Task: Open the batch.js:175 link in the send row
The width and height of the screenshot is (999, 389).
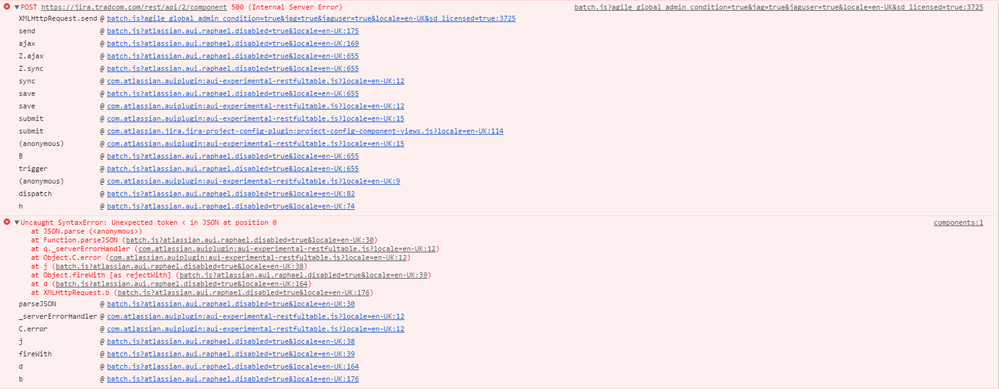Action: pyautogui.click(x=233, y=31)
